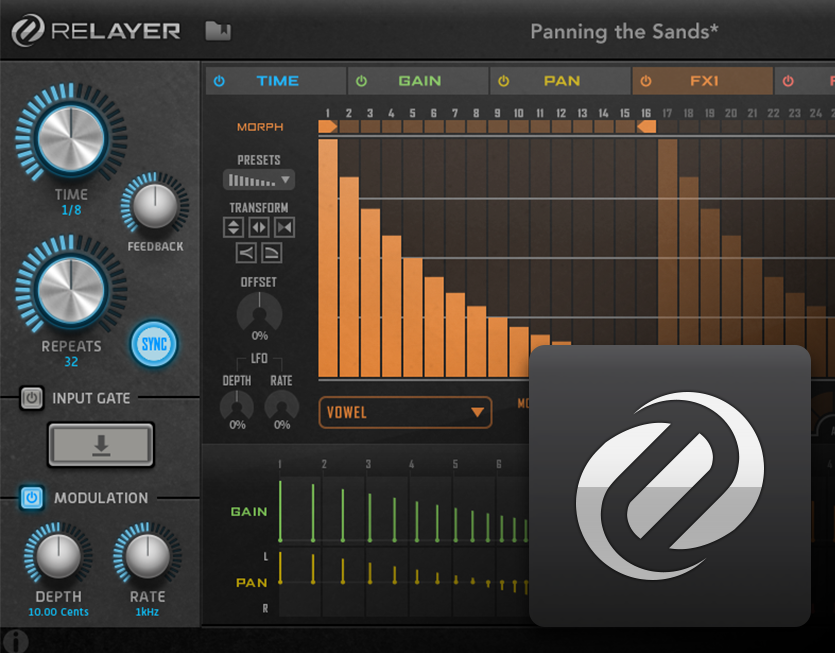This screenshot has width=835, height=653.
Task: Enable the Input Gate power switch
Action: (x=31, y=398)
